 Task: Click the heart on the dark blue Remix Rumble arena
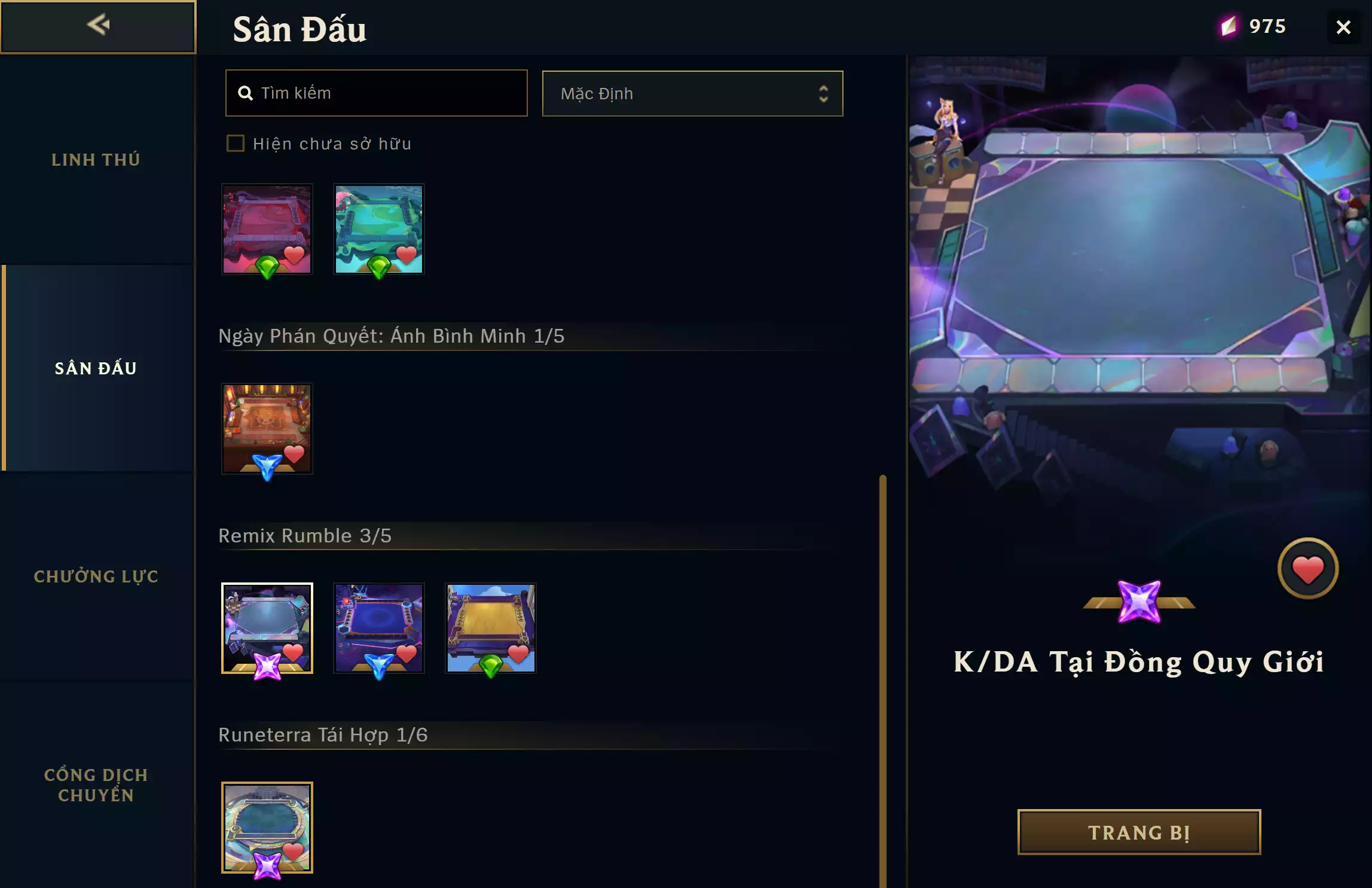pyautogui.click(x=406, y=654)
